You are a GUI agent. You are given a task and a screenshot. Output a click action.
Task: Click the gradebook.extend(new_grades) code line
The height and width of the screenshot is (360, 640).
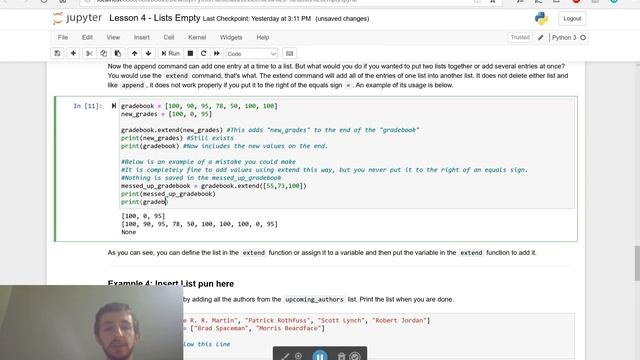(172, 130)
